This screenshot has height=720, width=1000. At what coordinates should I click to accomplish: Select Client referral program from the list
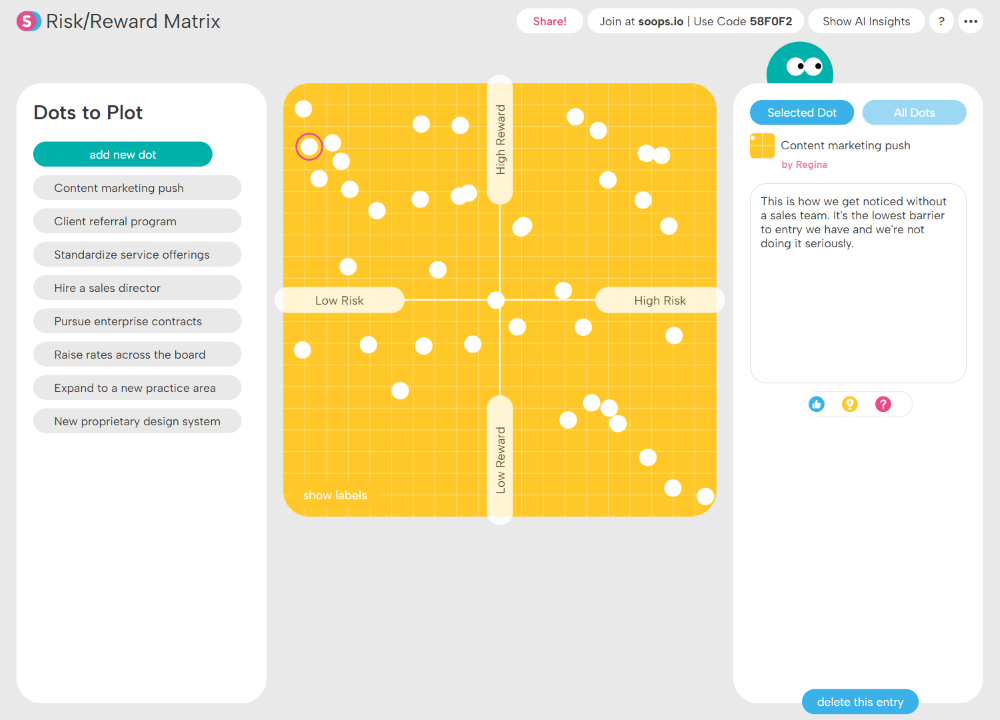(x=137, y=220)
